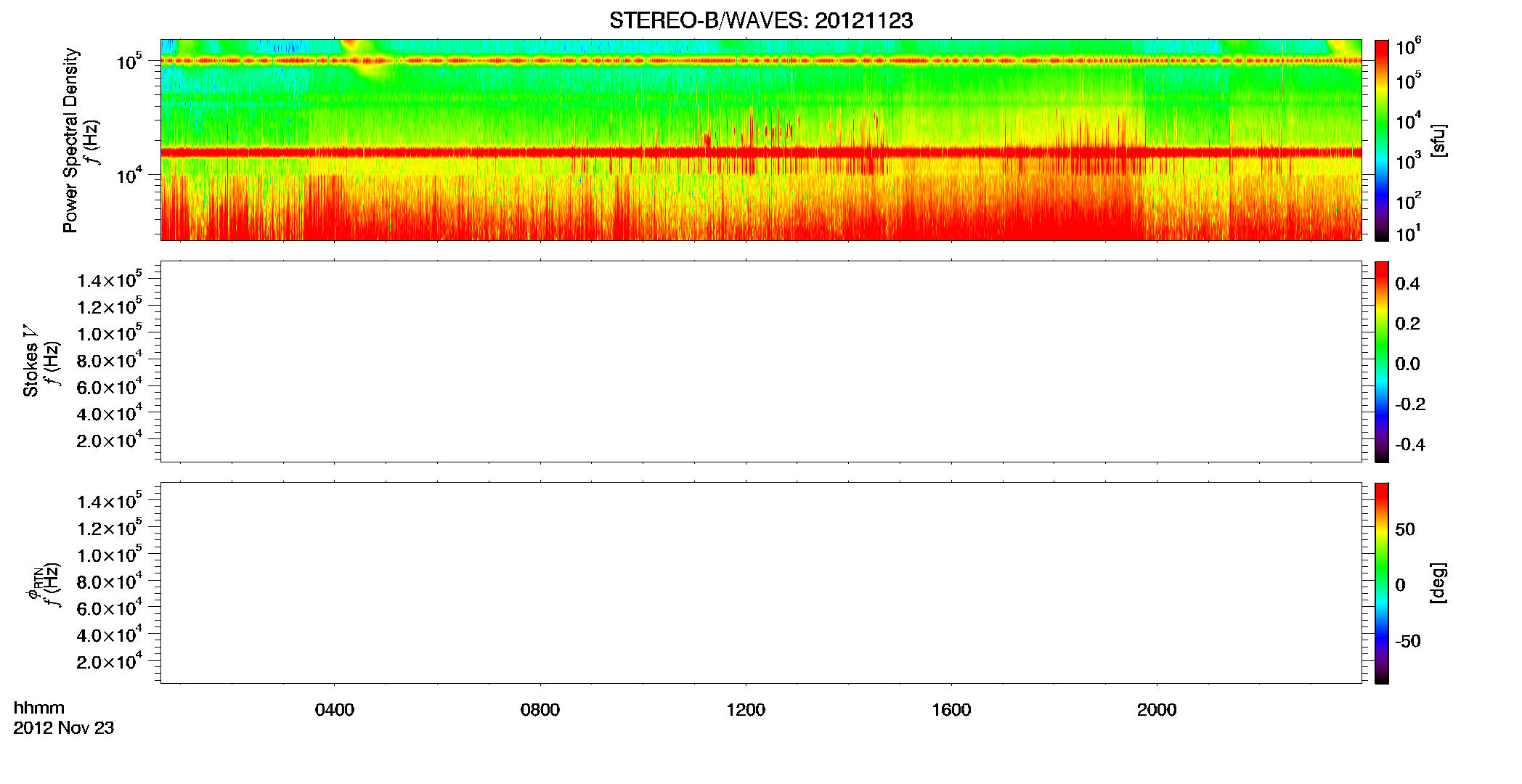1522x784 pixels.
Task: Click the Stokes V color bar
Action: coord(1382,362)
